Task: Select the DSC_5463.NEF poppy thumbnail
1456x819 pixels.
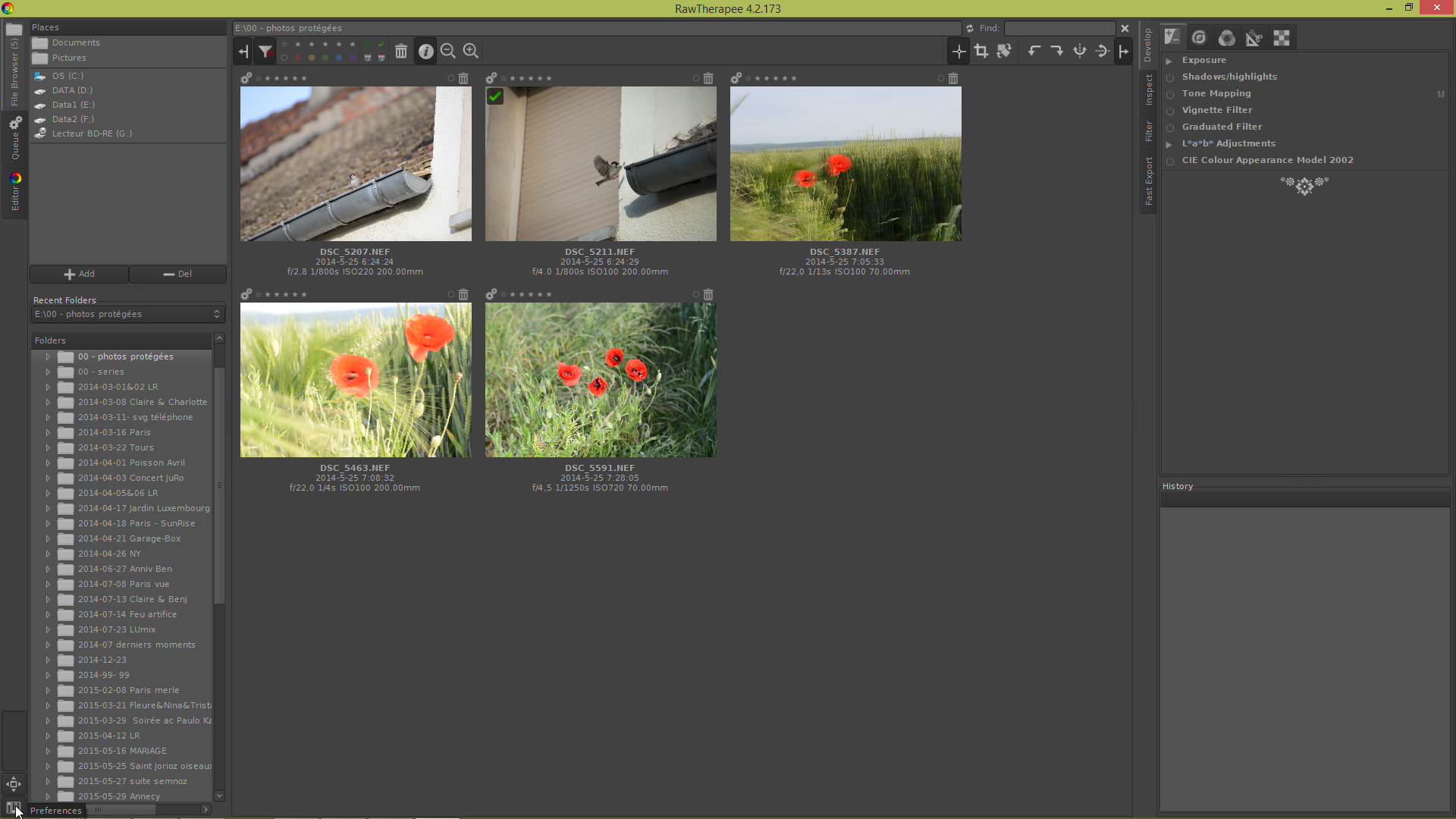Action: click(356, 380)
